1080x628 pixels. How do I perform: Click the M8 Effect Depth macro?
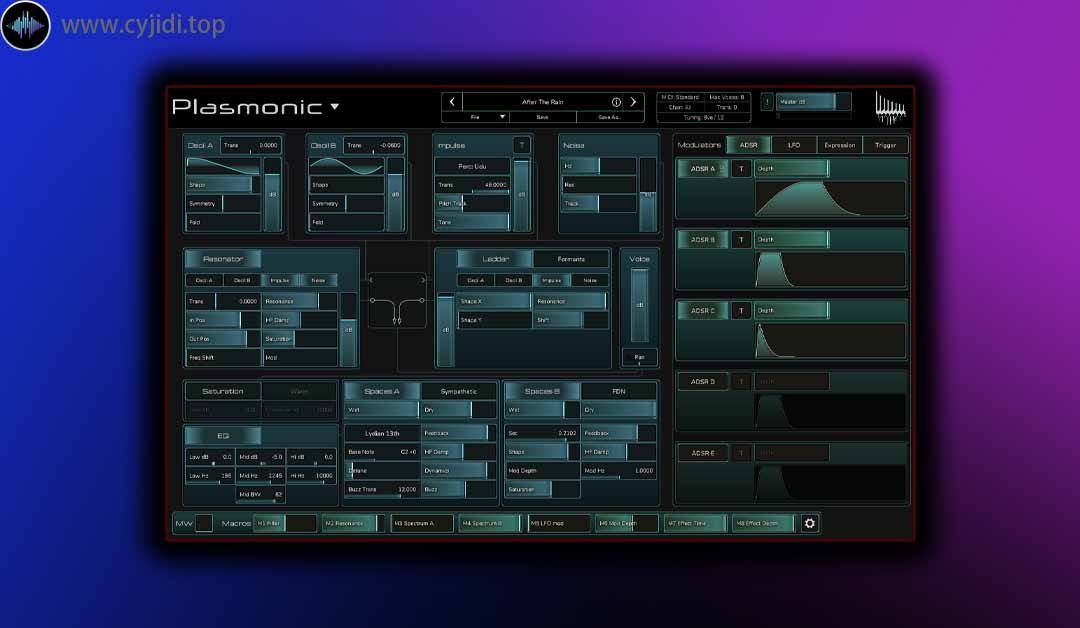coord(763,523)
